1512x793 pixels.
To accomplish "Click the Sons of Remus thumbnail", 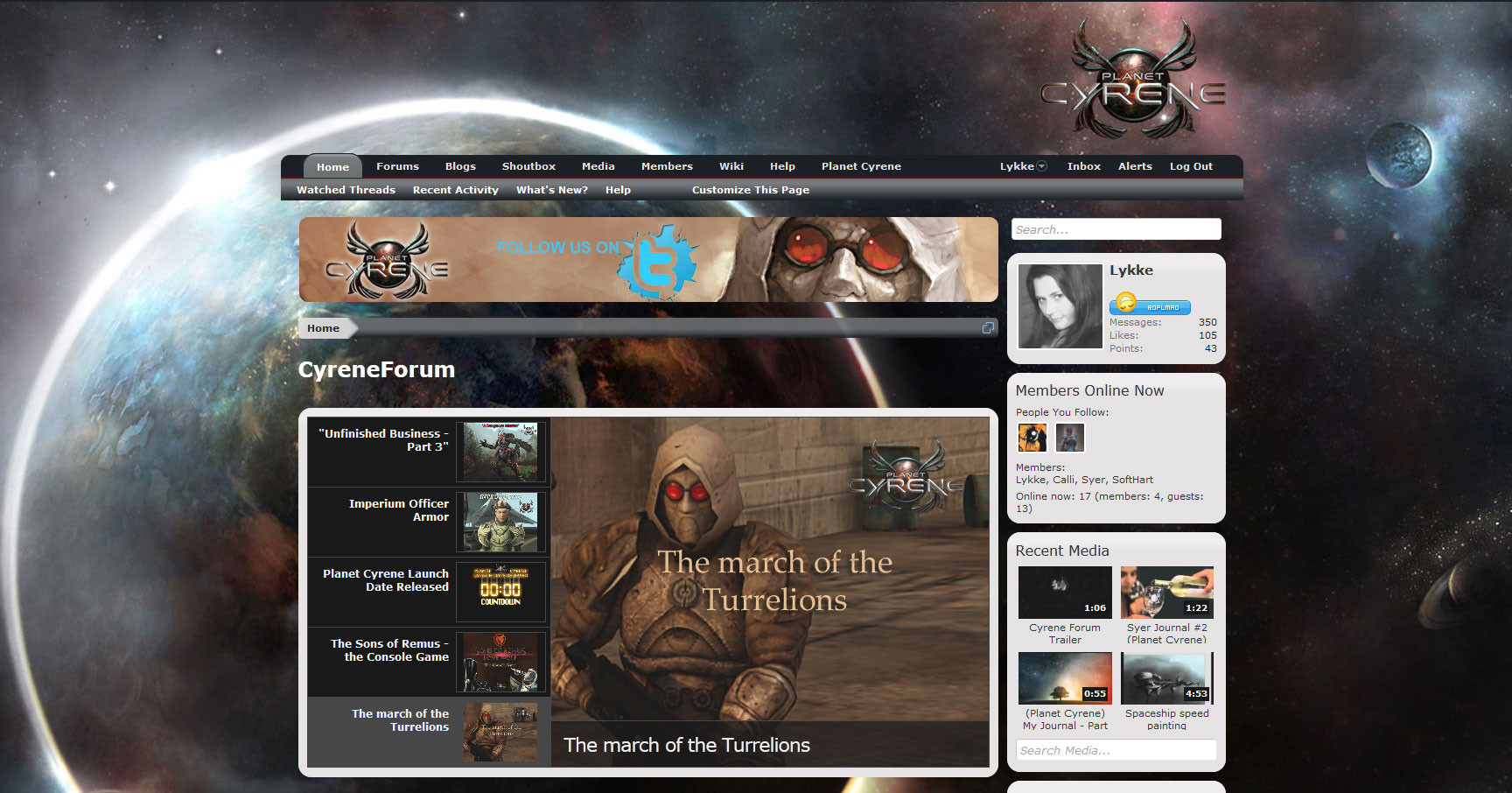I will click(x=500, y=662).
